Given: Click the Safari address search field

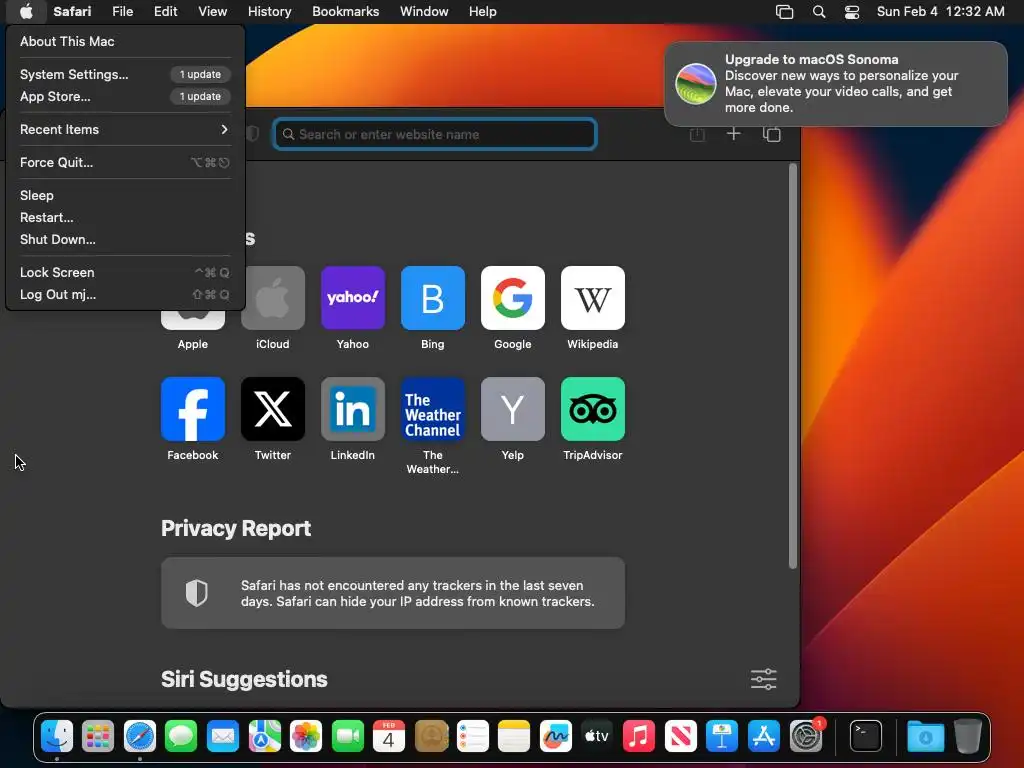Looking at the screenshot, I should pos(435,134).
